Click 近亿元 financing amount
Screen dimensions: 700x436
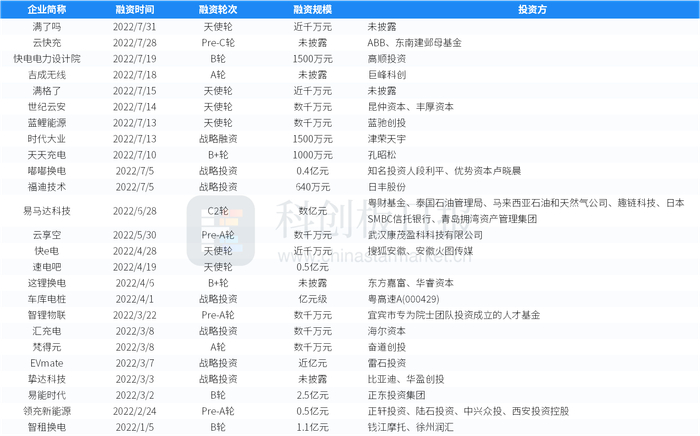click(x=312, y=363)
